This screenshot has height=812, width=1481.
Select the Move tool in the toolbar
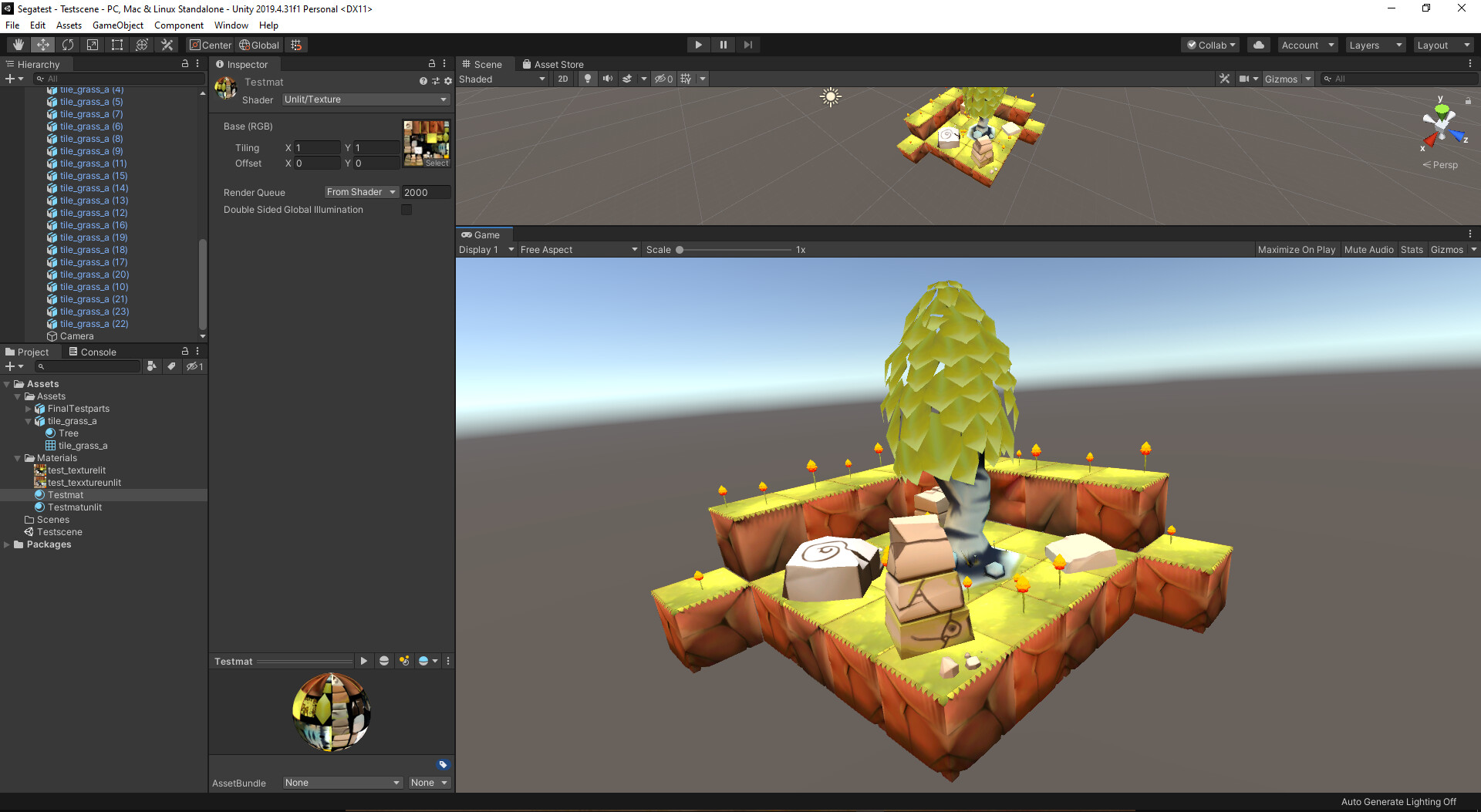point(42,44)
